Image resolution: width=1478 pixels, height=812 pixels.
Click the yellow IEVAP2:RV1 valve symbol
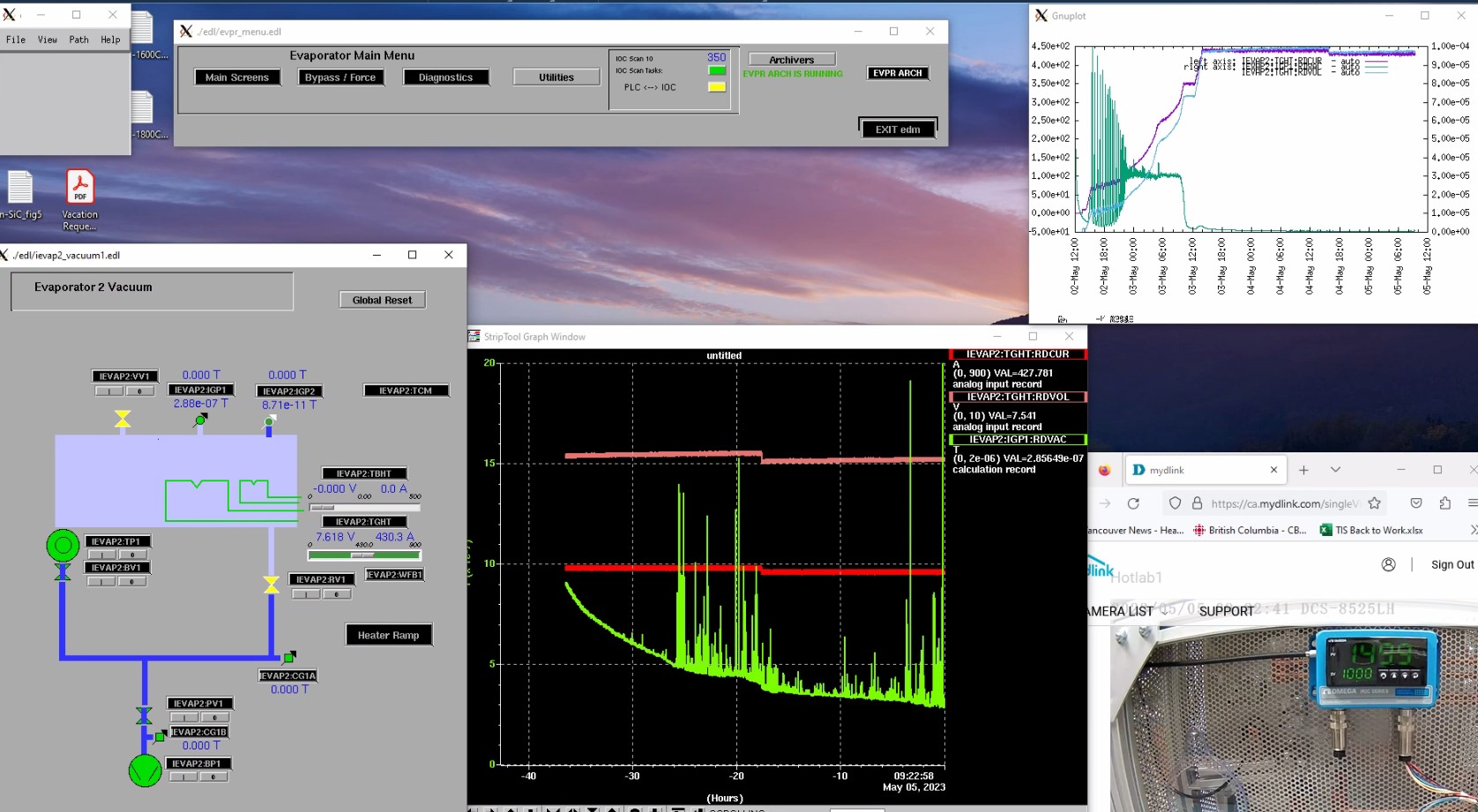(272, 585)
